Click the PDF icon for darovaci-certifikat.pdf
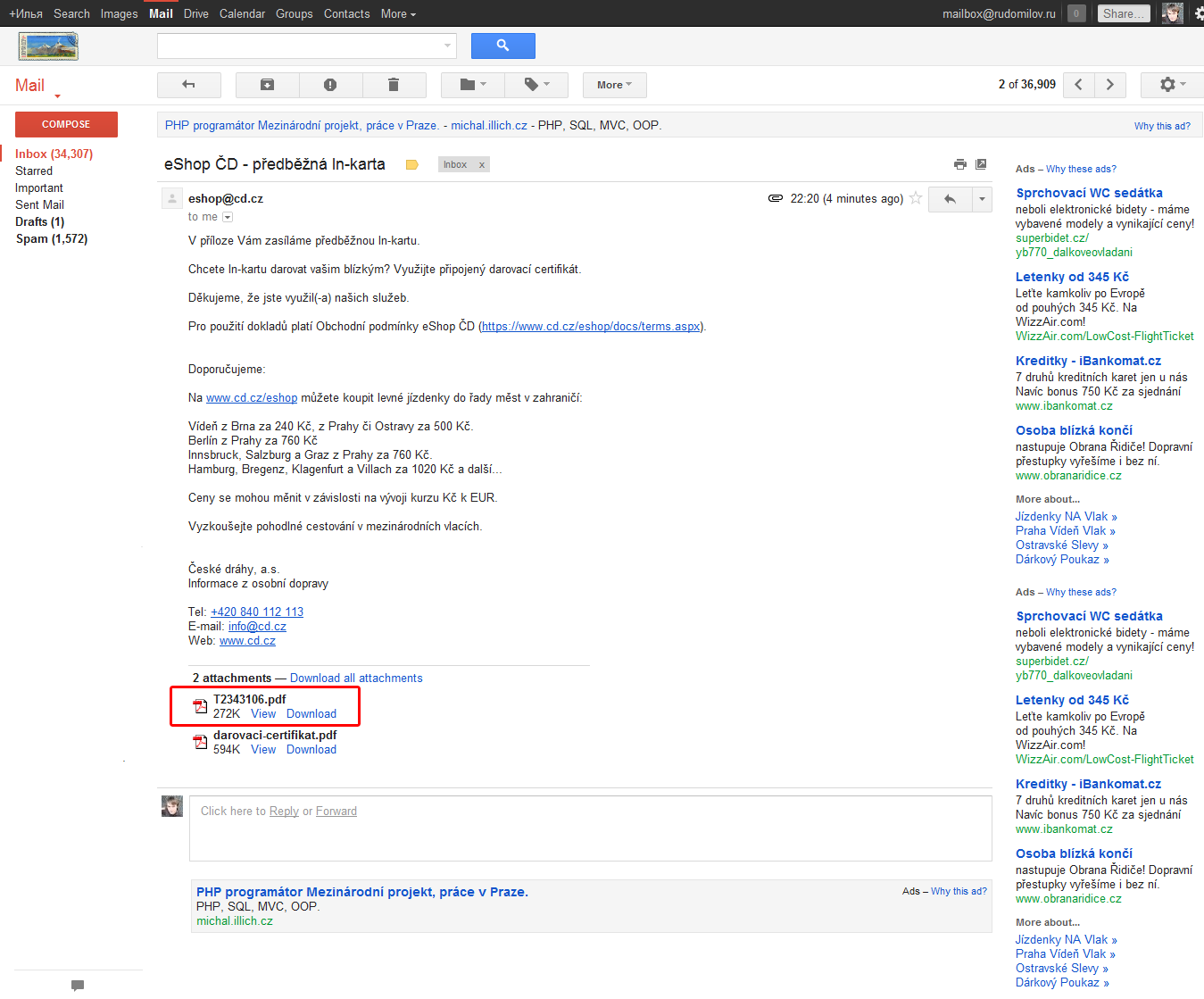The width and height of the screenshot is (1204, 999). pyautogui.click(x=201, y=743)
